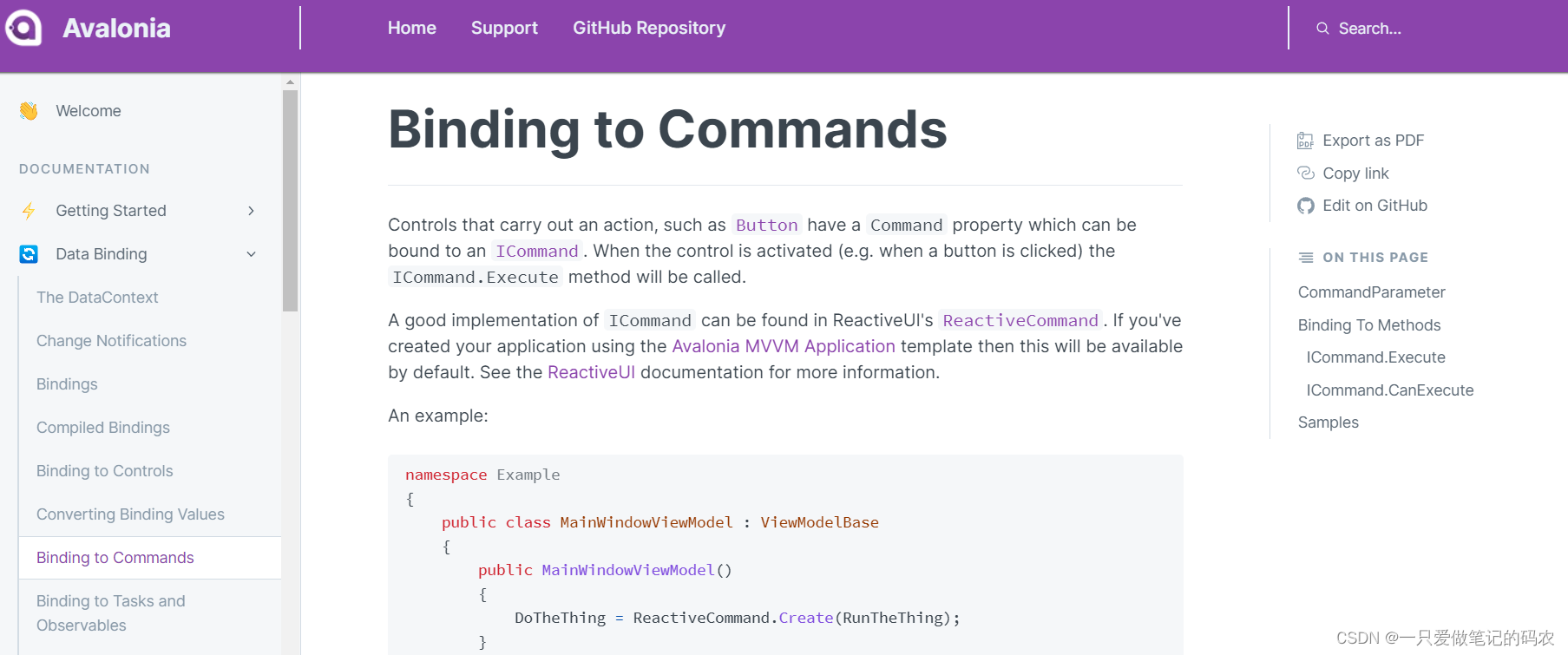Screen dimensions: 1568x655
Task: Follow the Avalonia MVVM Application link
Action: coord(784,346)
